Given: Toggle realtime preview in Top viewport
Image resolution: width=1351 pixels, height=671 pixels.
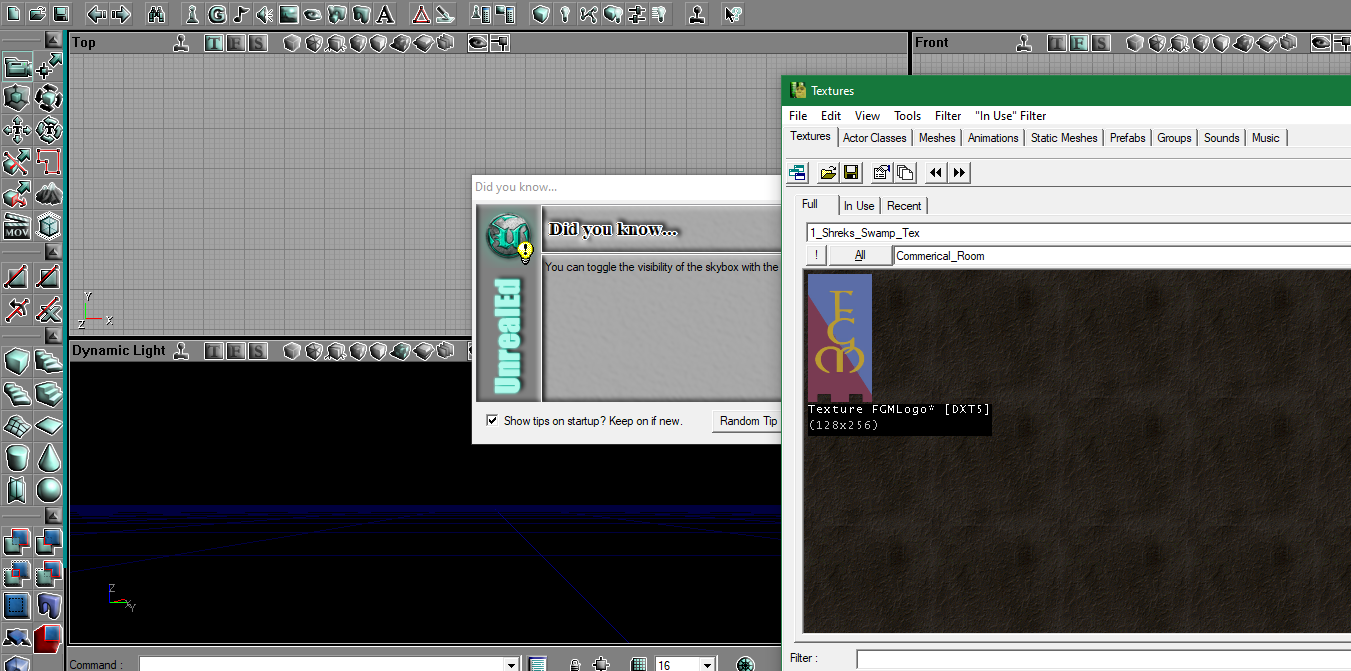Looking at the screenshot, I should click(181, 43).
